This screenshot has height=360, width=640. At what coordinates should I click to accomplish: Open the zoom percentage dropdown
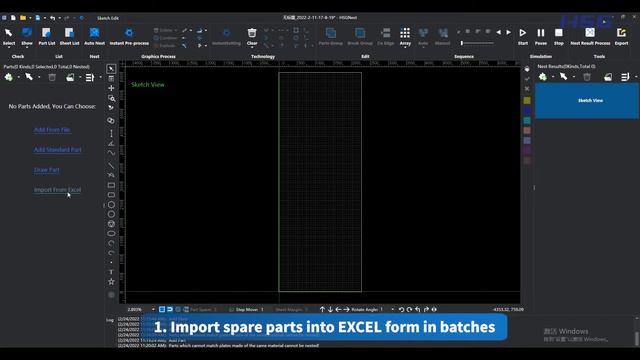[153, 309]
